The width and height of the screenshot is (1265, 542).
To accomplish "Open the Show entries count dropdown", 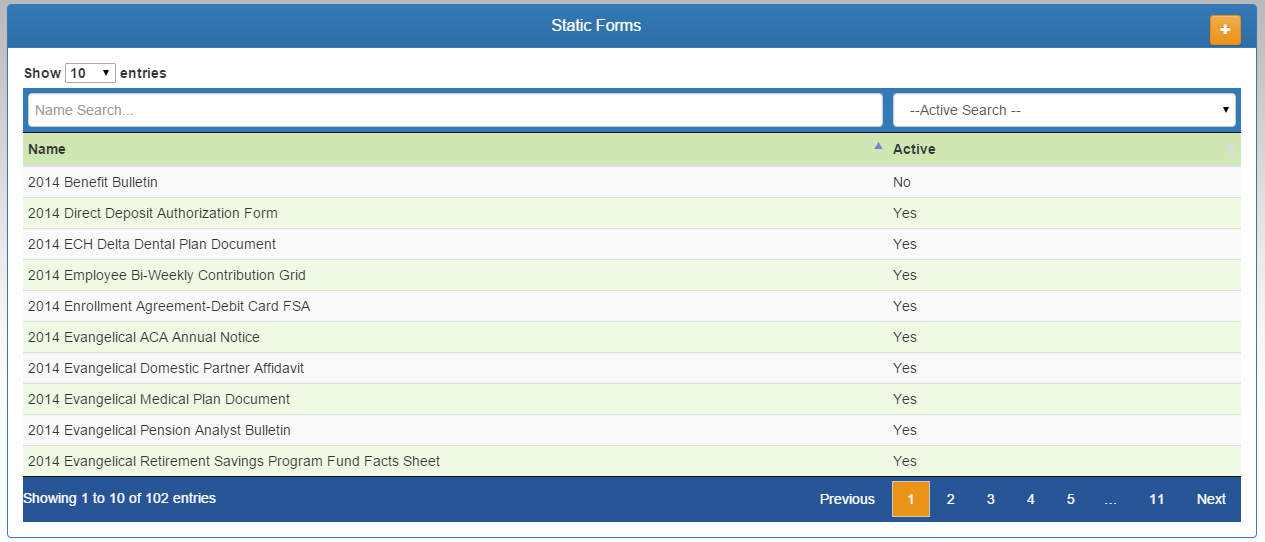I will [90, 73].
